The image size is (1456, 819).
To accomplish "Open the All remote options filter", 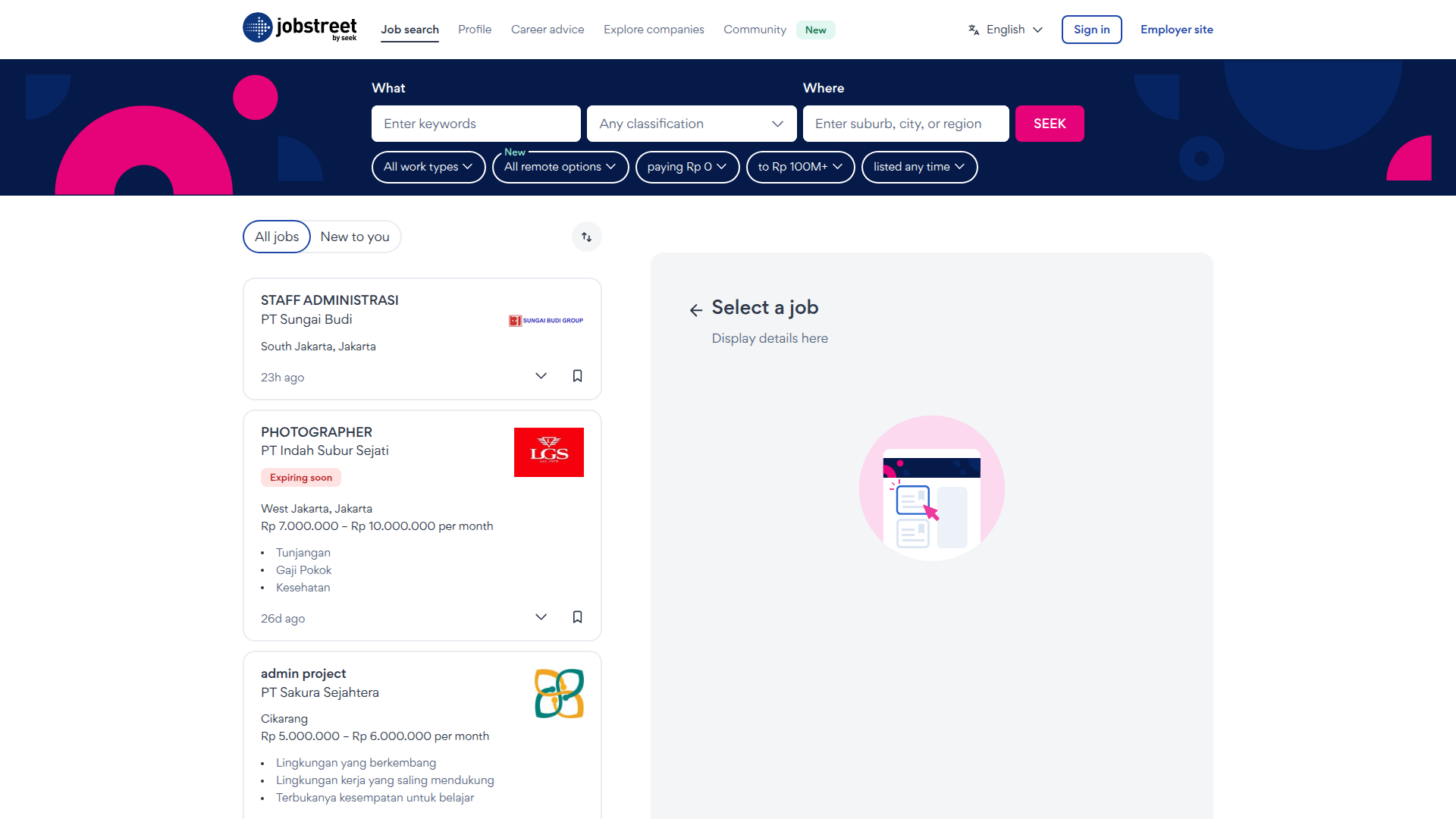I will coord(560,167).
